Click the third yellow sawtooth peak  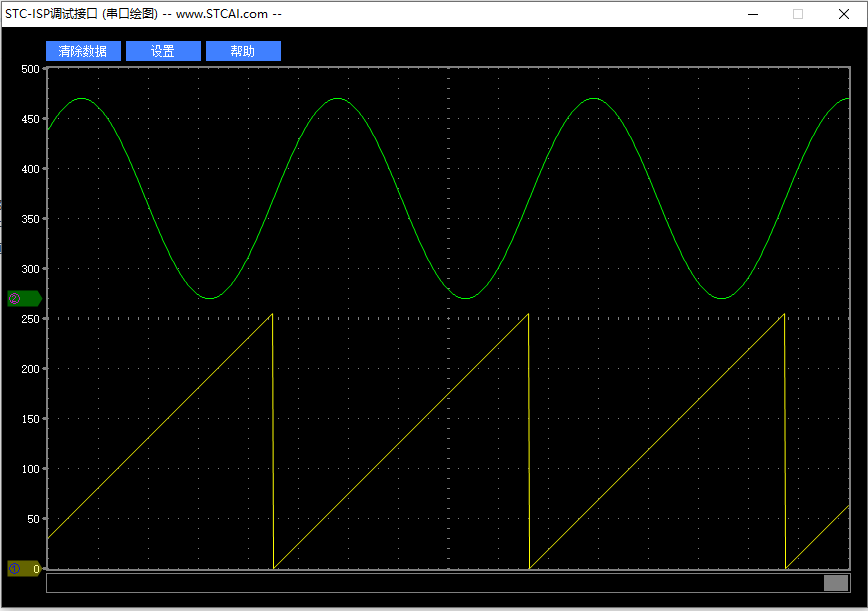[783, 315]
